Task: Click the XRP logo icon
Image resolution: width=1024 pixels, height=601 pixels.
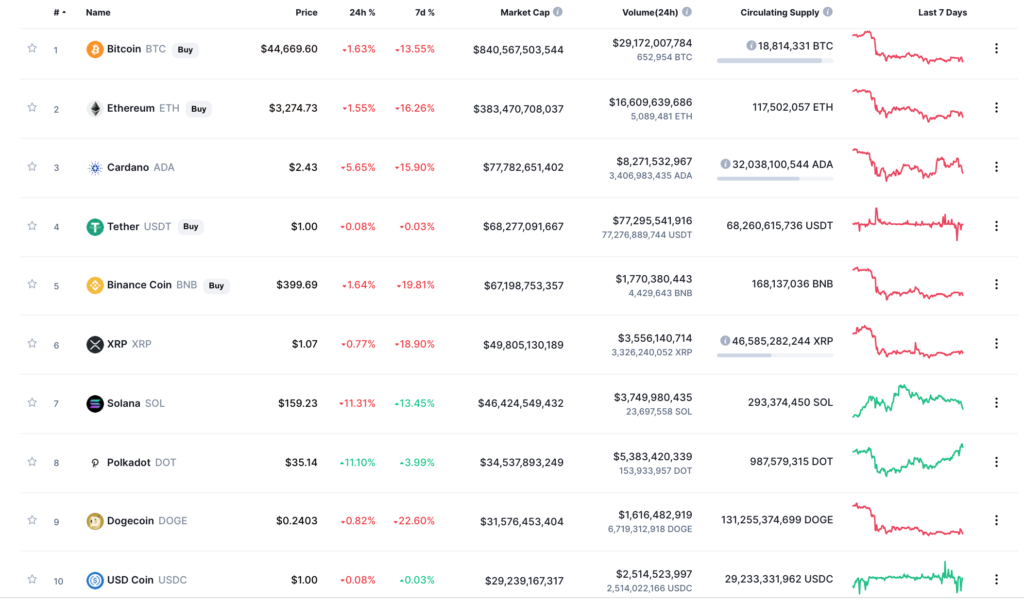Action: point(95,344)
